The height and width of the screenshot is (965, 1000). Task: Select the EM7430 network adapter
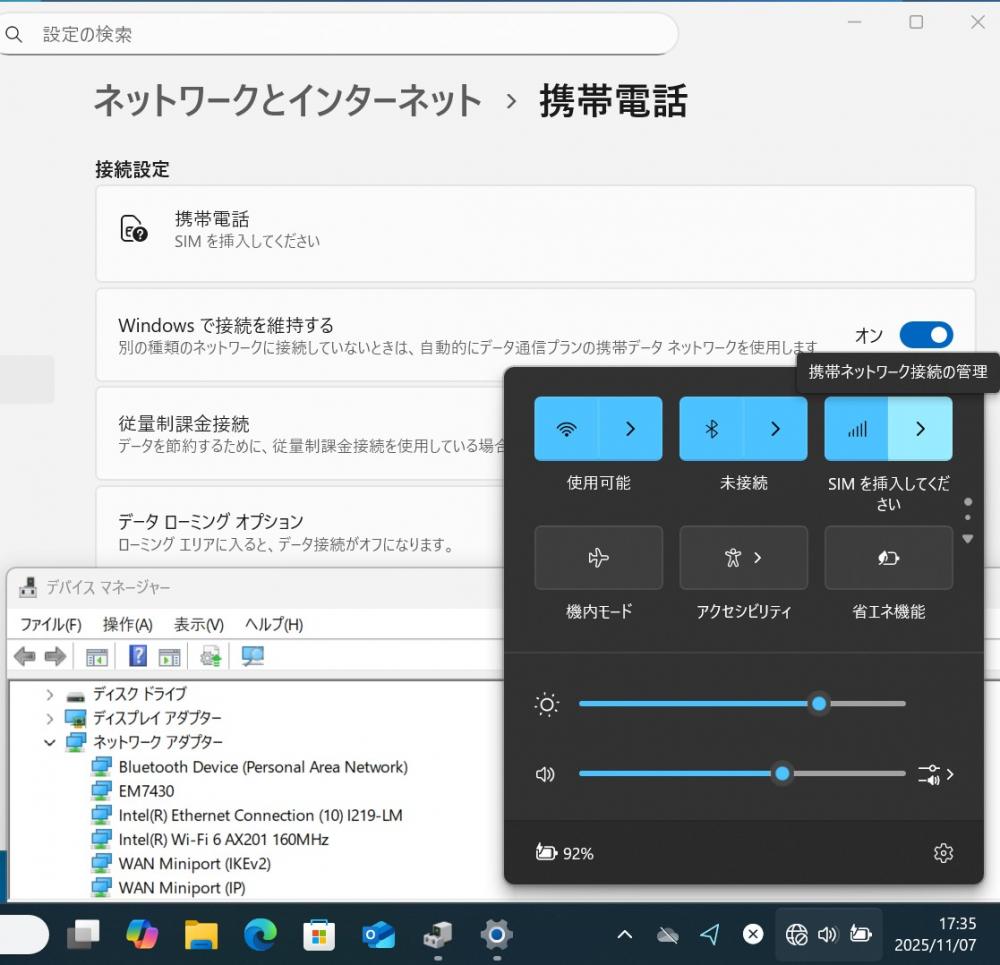pos(146,791)
